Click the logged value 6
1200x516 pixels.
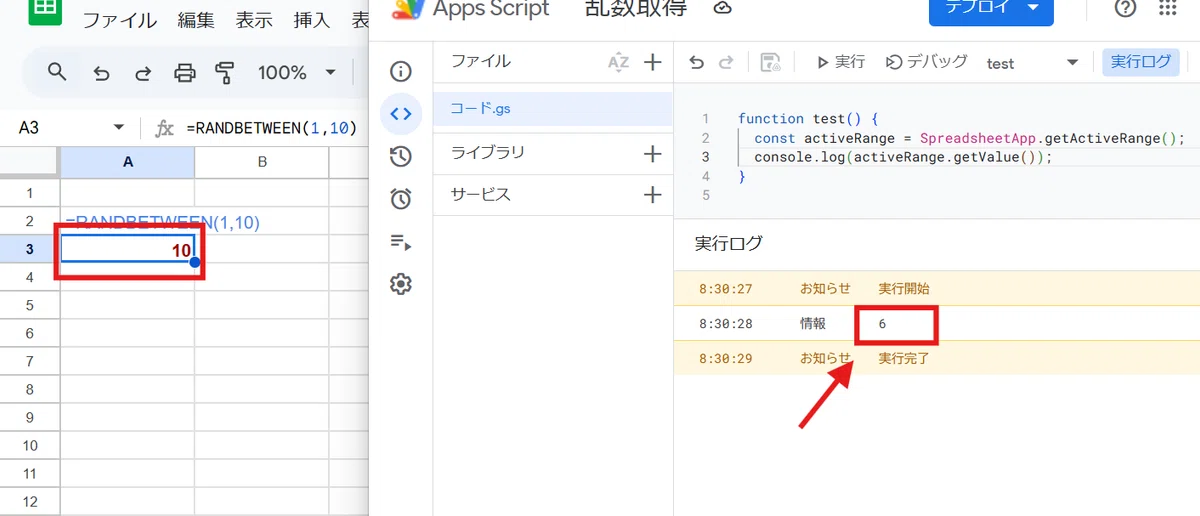(883, 324)
